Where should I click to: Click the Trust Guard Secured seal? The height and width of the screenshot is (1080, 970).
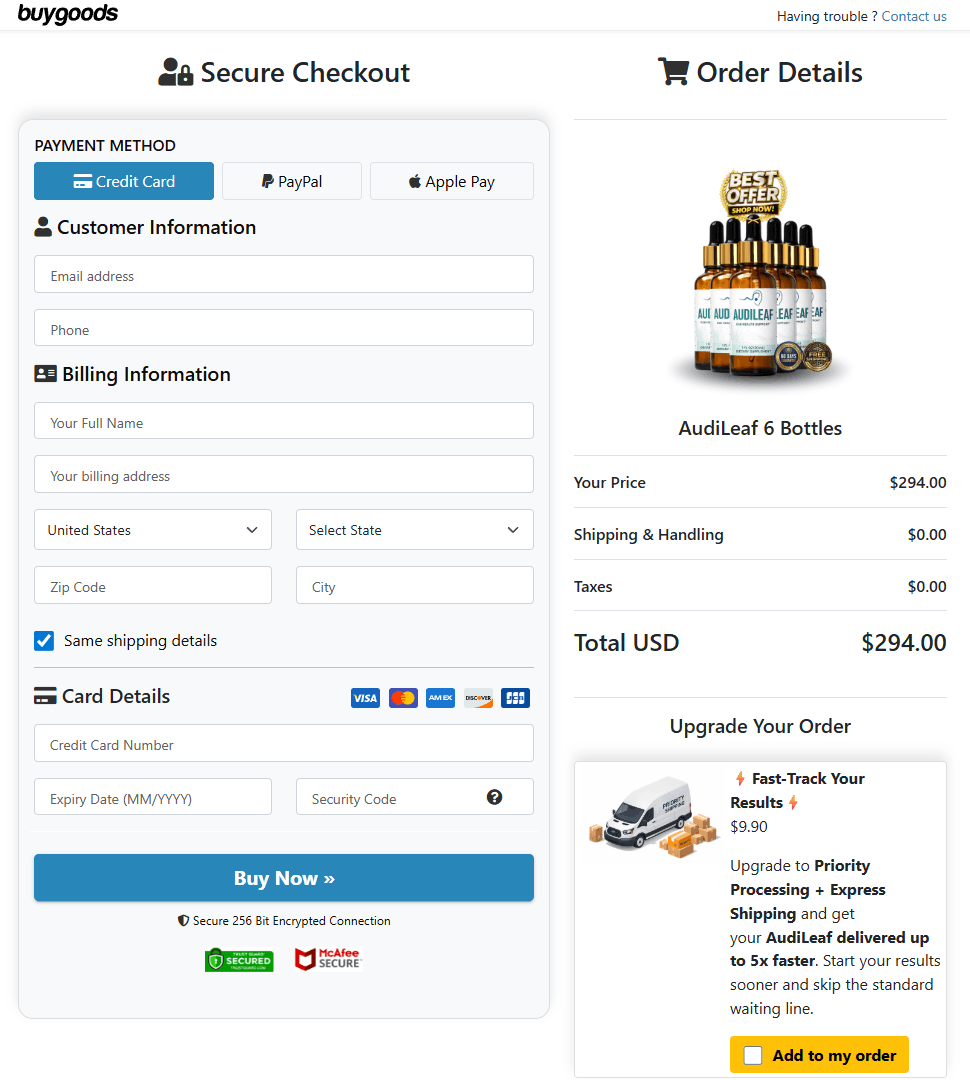pos(239,959)
